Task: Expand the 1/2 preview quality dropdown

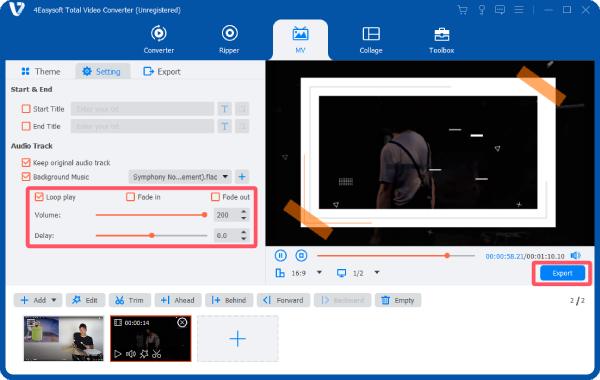Action: [x=377, y=272]
